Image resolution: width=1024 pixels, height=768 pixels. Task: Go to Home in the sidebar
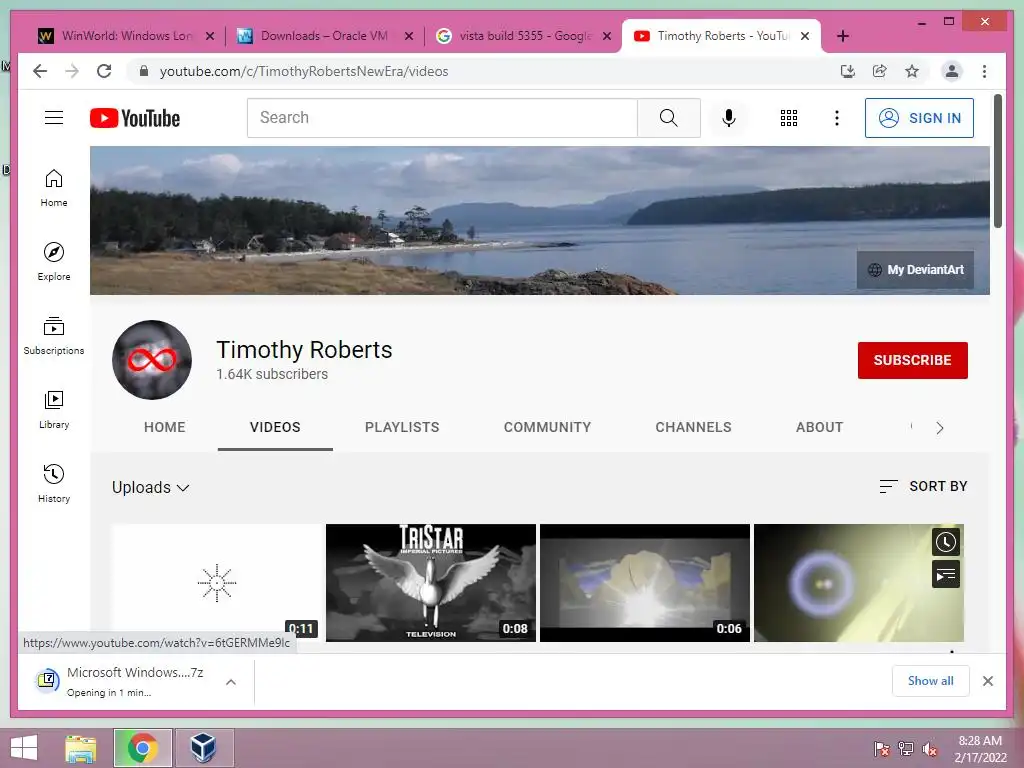54,188
